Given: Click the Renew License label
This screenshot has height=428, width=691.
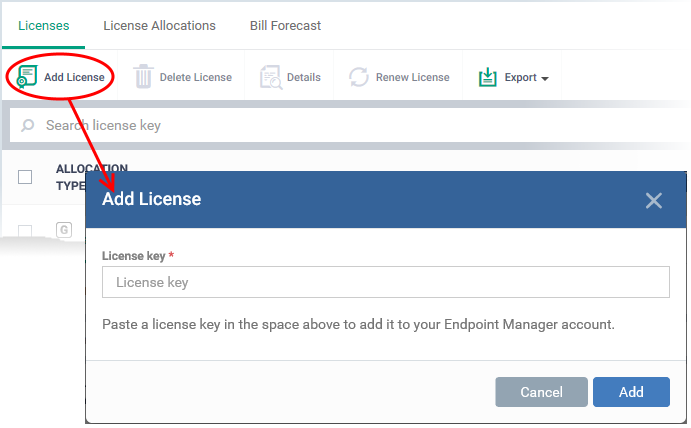Looking at the screenshot, I should 412,77.
